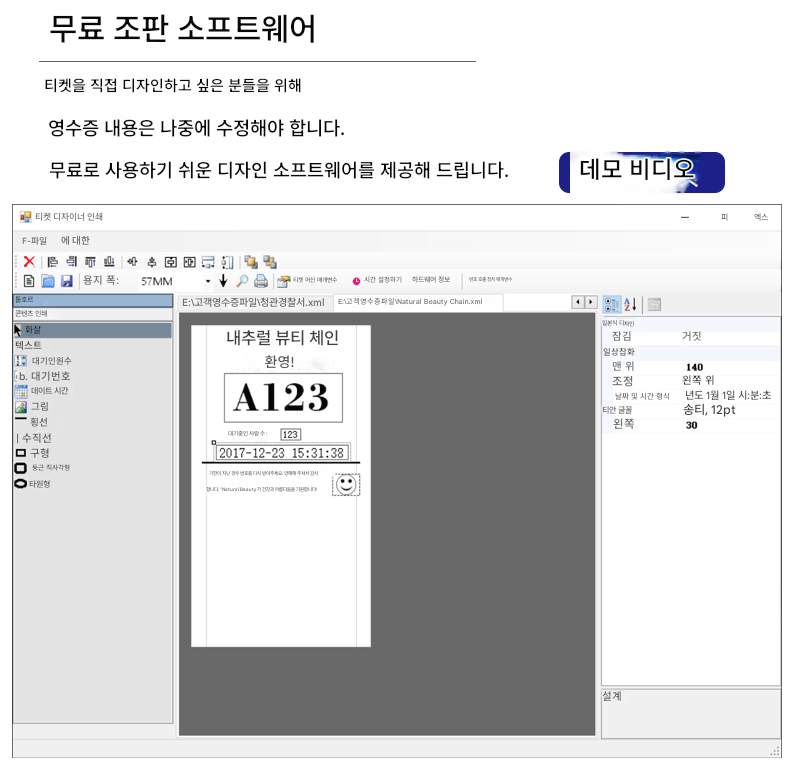The width and height of the screenshot is (800, 775).
Task: Click the 140 top value field
Action: click(x=694, y=367)
